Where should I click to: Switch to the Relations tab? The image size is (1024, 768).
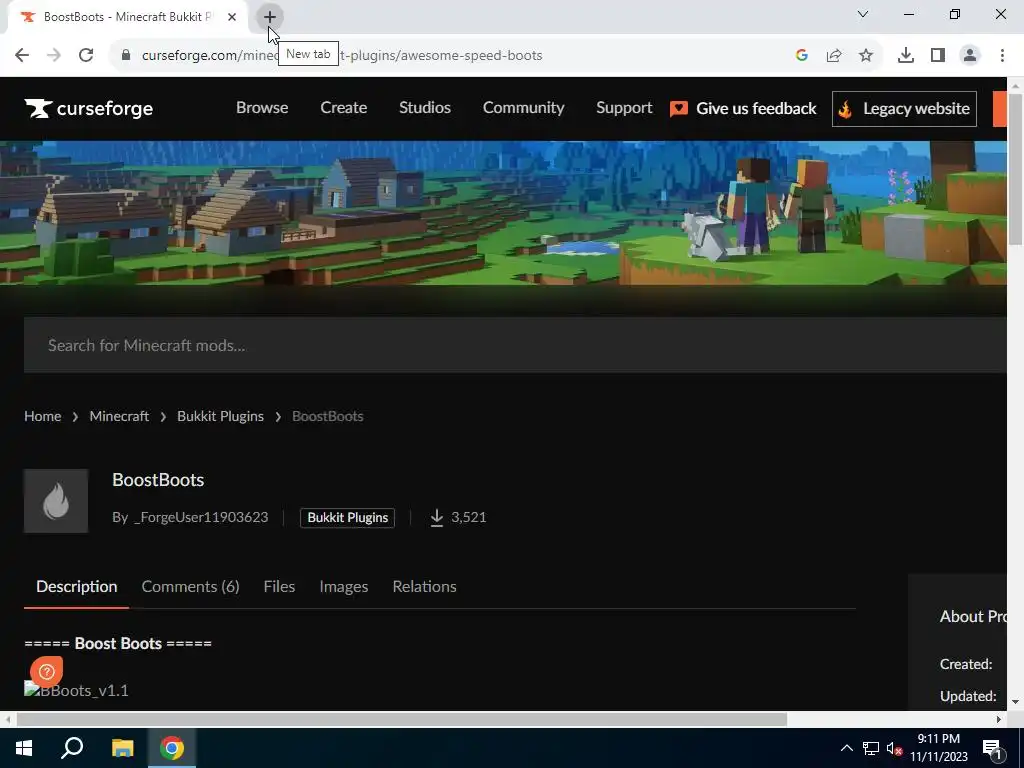point(424,586)
